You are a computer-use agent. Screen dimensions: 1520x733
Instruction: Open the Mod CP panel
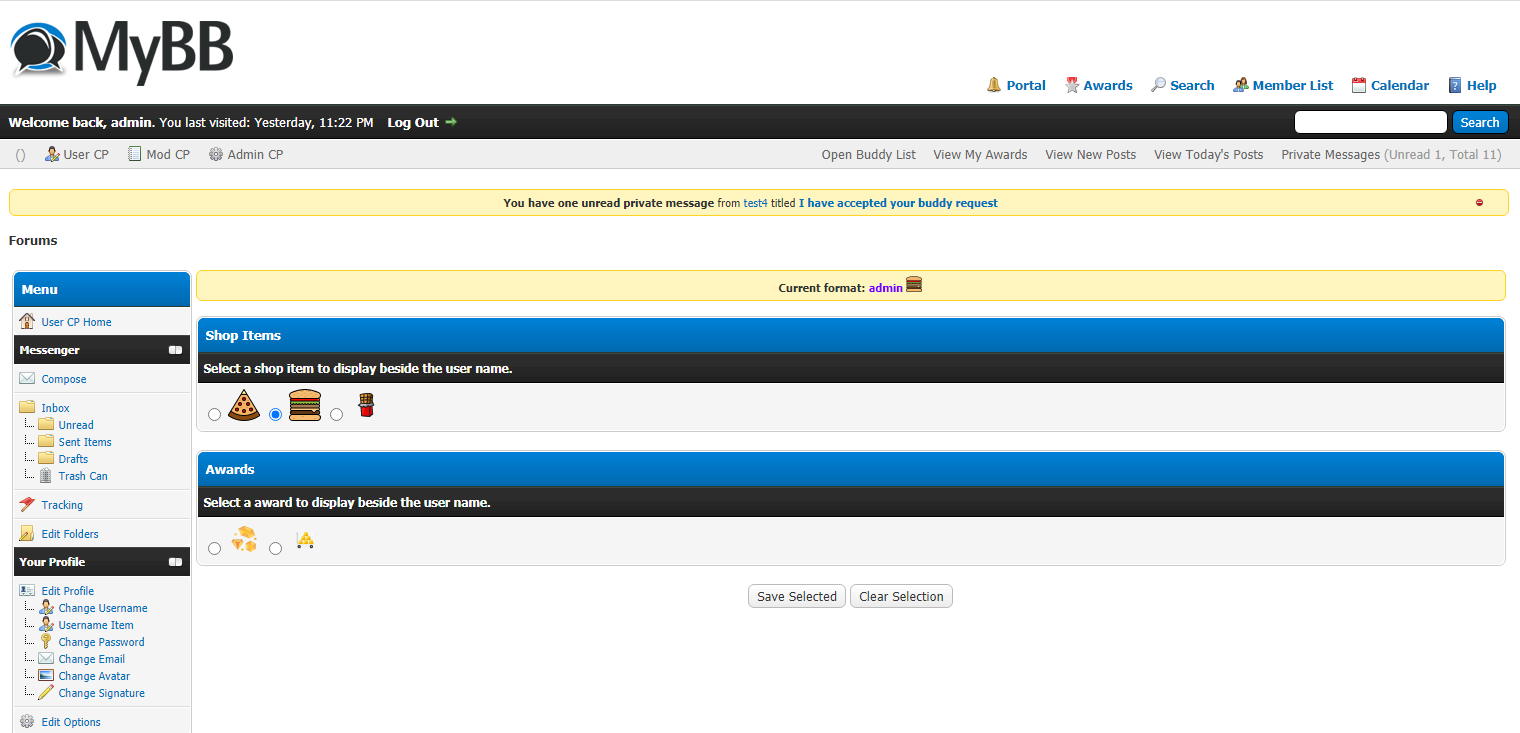(x=159, y=155)
